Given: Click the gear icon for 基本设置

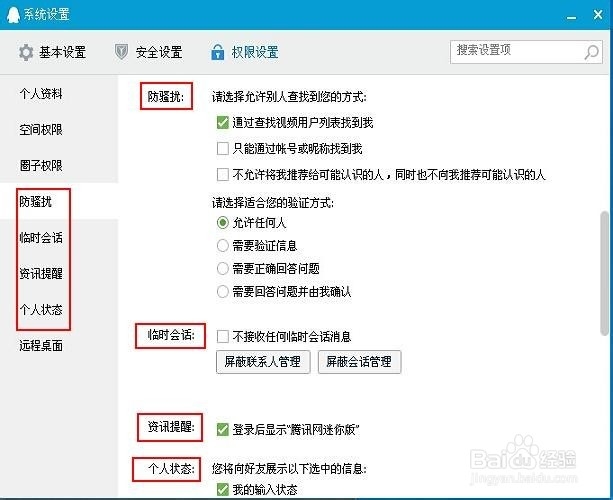Looking at the screenshot, I should 26,52.
